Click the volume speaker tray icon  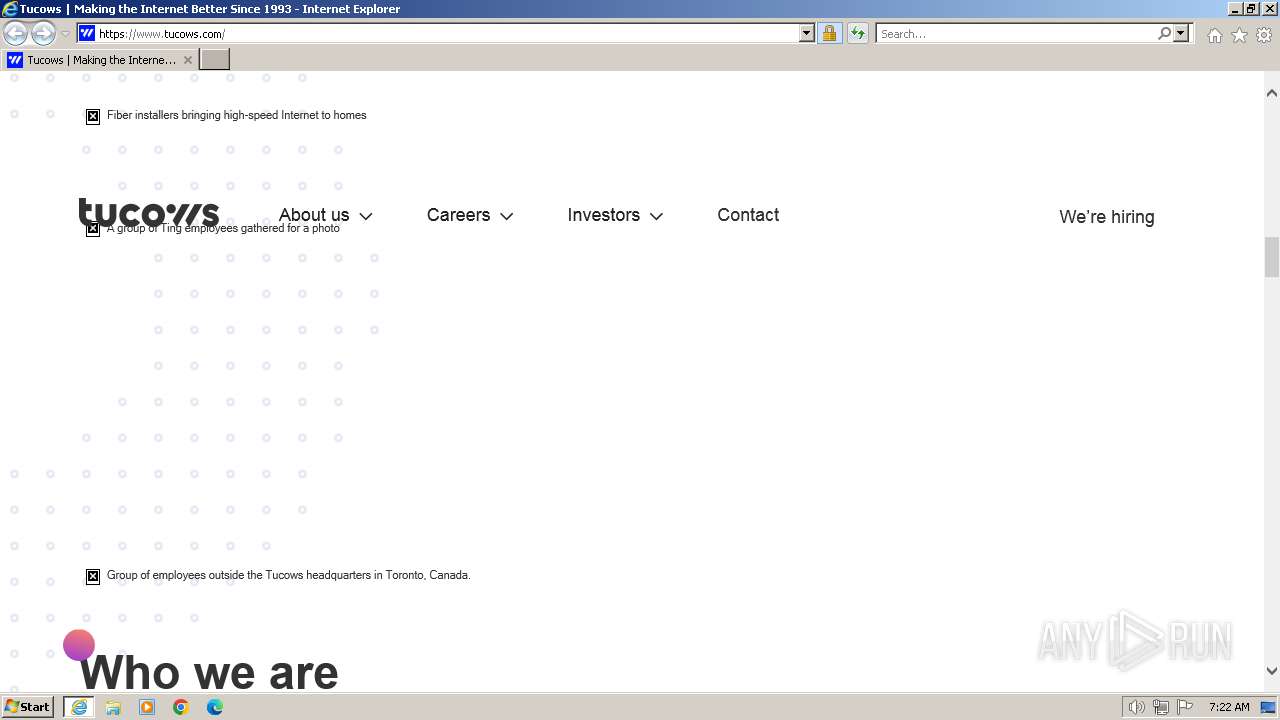(1136, 707)
